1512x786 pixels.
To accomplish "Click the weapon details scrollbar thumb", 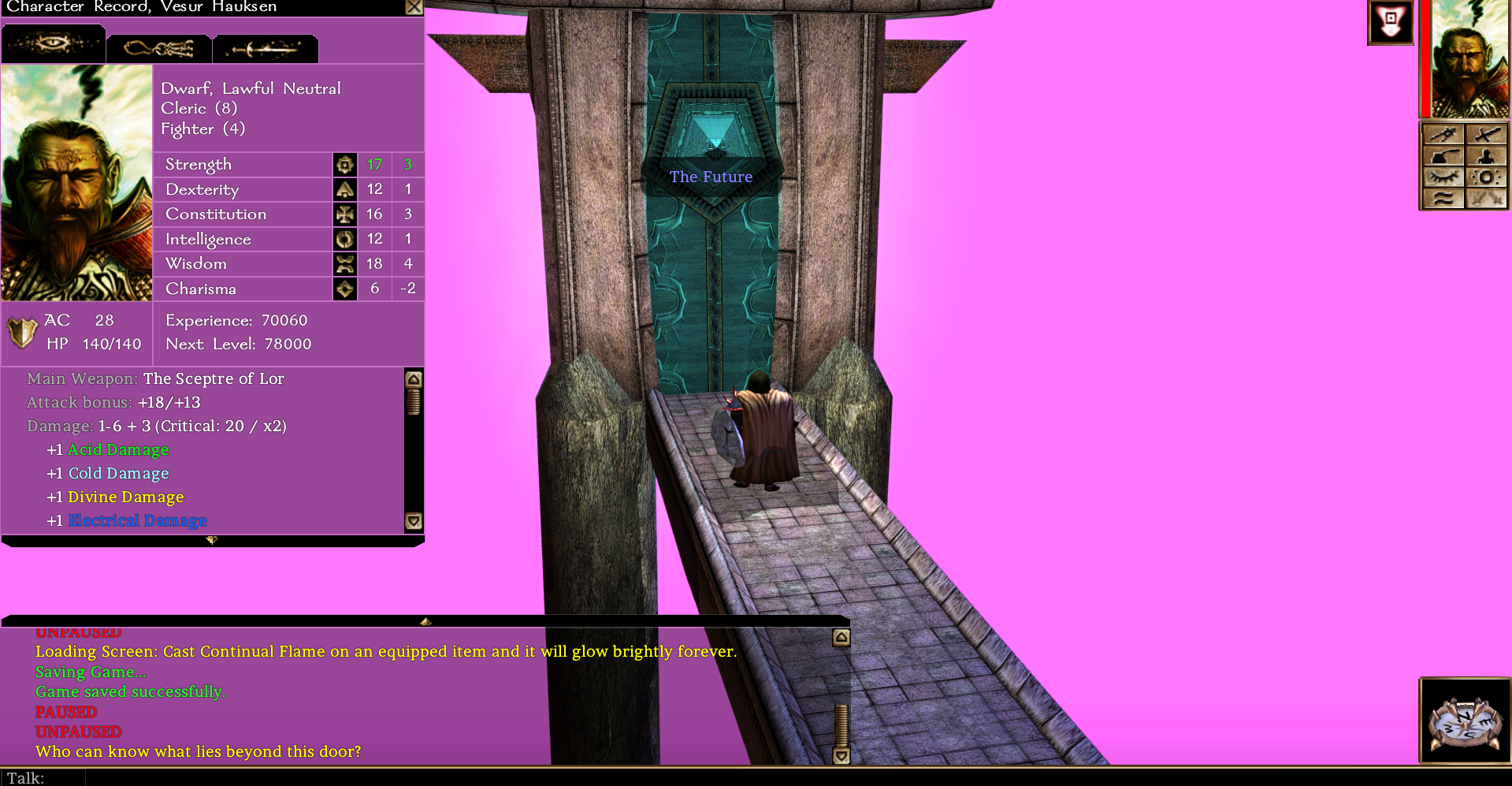I will click(x=414, y=402).
